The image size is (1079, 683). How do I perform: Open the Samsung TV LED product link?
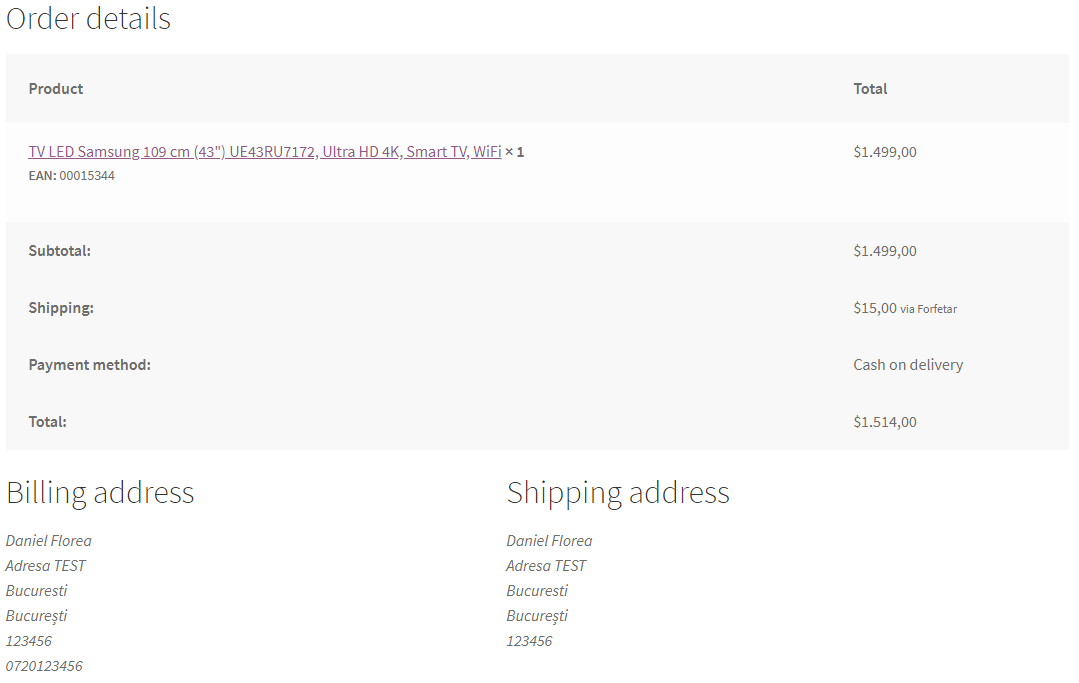265,152
